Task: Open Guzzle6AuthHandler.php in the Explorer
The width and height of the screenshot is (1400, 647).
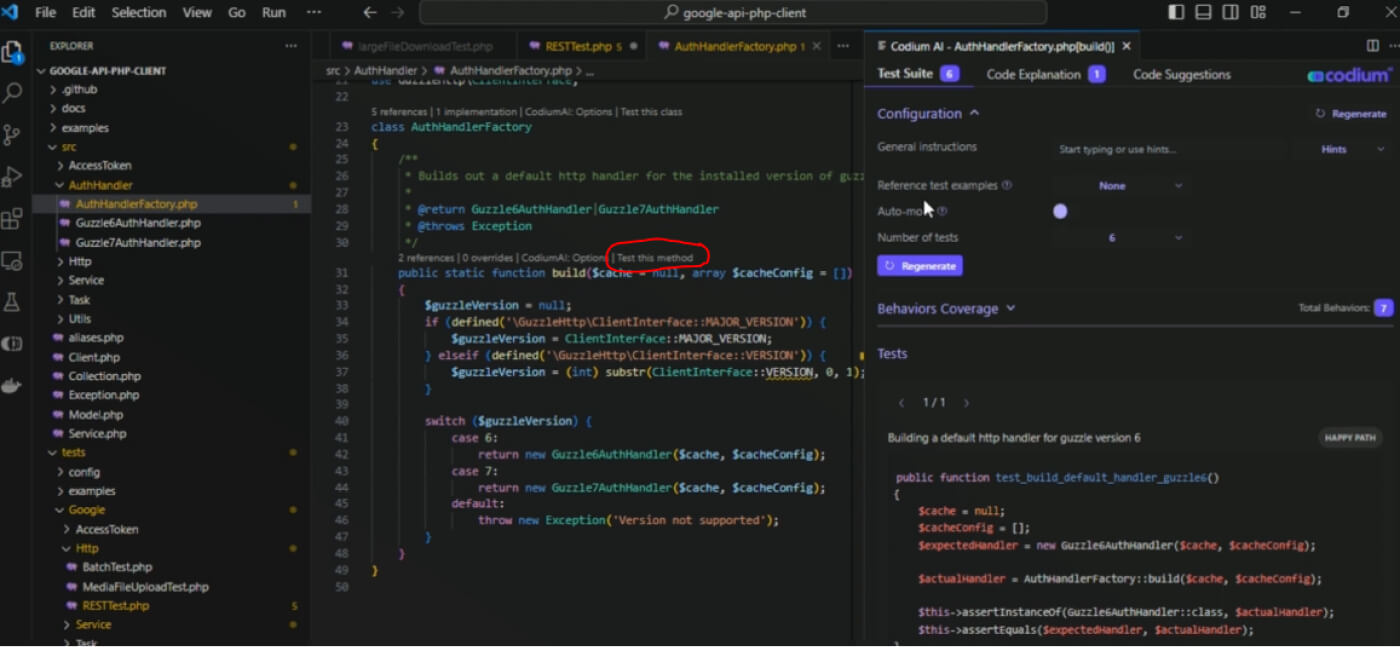Action: tap(138, 223)
